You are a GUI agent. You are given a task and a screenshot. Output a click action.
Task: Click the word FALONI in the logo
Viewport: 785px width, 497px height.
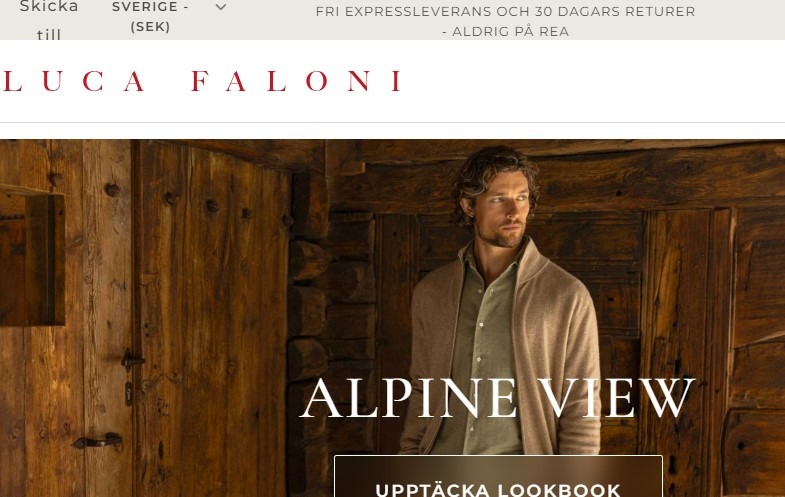pyautogui.click(x=296, y=81)
